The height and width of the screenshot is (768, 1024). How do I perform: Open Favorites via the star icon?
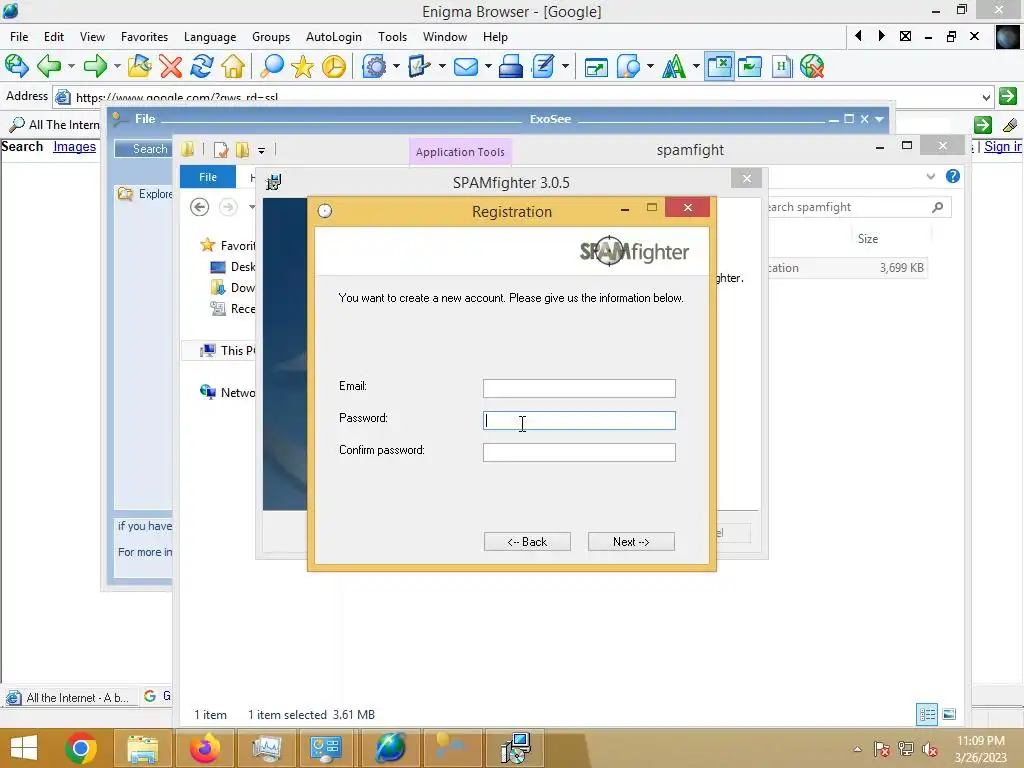pos(303,66)
